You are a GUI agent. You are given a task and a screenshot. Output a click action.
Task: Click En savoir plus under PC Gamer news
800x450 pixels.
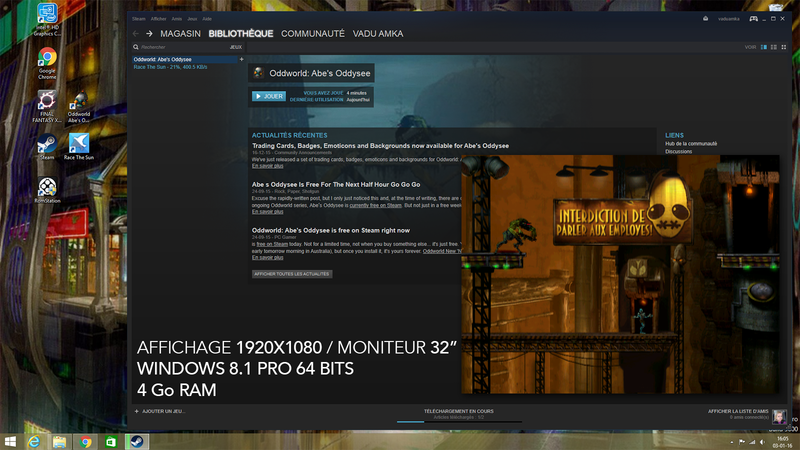tap(267, 258)
